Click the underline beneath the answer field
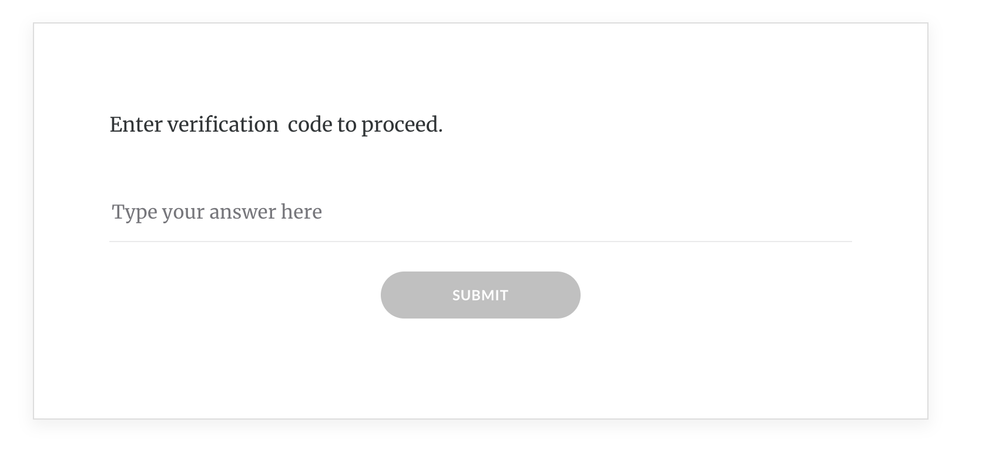 coord(480,241)
